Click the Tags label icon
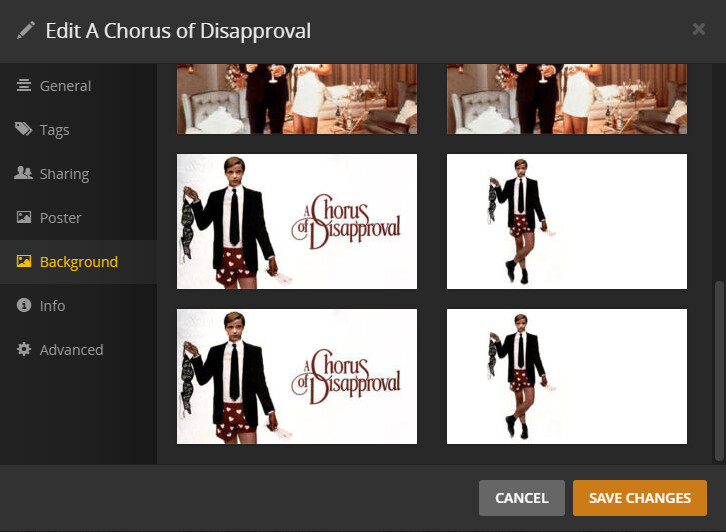This screenshot has height=532, width=726. pos(24,129)
